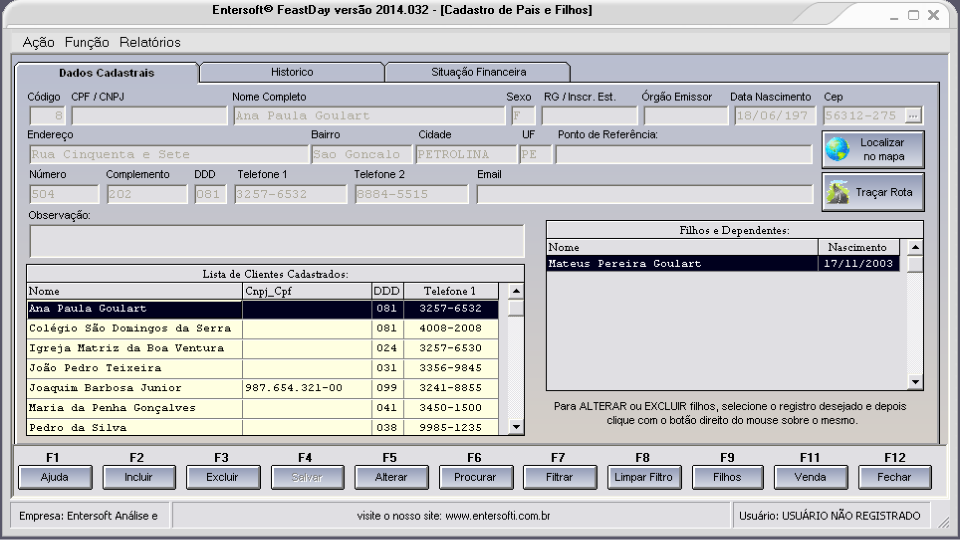Image resolution: width=960 pixels, height=540 pixels.
Task: Click the Observação text box
Action: coord(277,241)
